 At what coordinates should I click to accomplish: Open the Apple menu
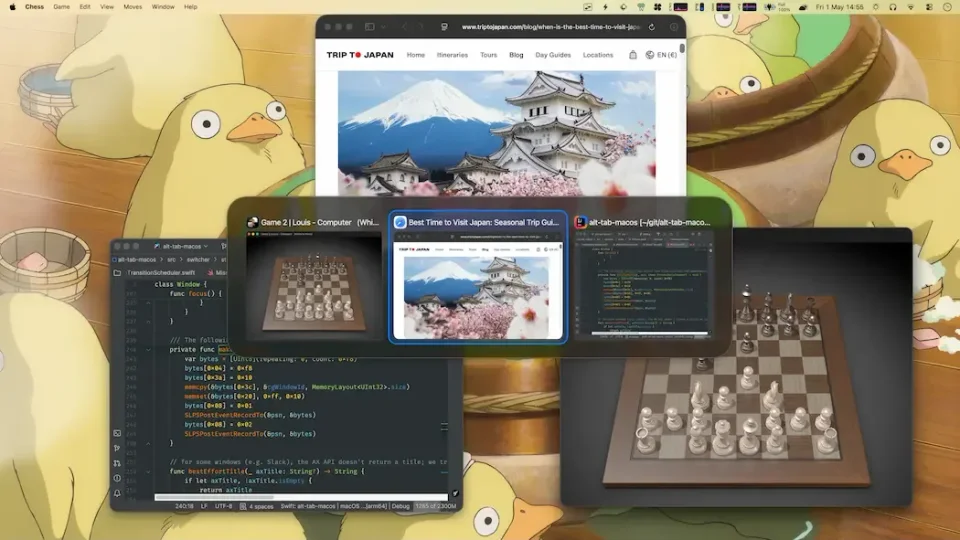coord(12,7)
